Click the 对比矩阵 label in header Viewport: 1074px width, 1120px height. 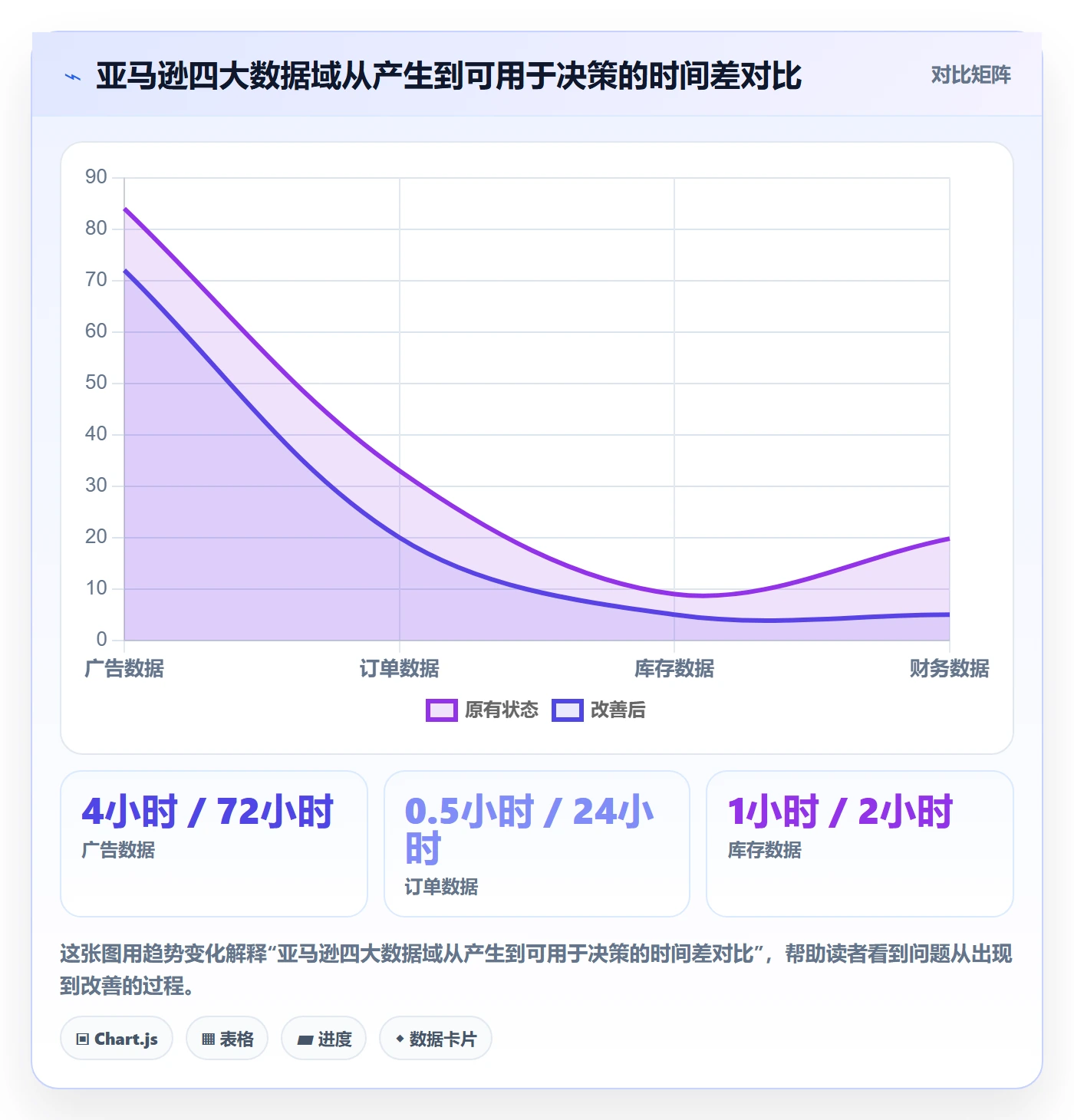pos(970,75)
